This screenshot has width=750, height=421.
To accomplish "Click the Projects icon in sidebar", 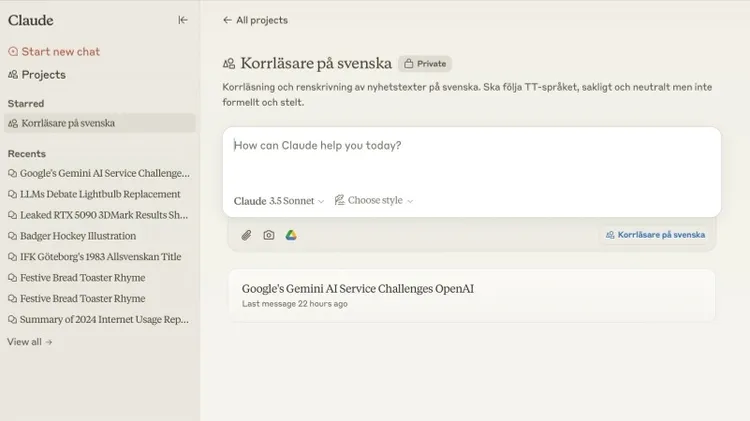I will pyautogui.click(x=13, y=75).
